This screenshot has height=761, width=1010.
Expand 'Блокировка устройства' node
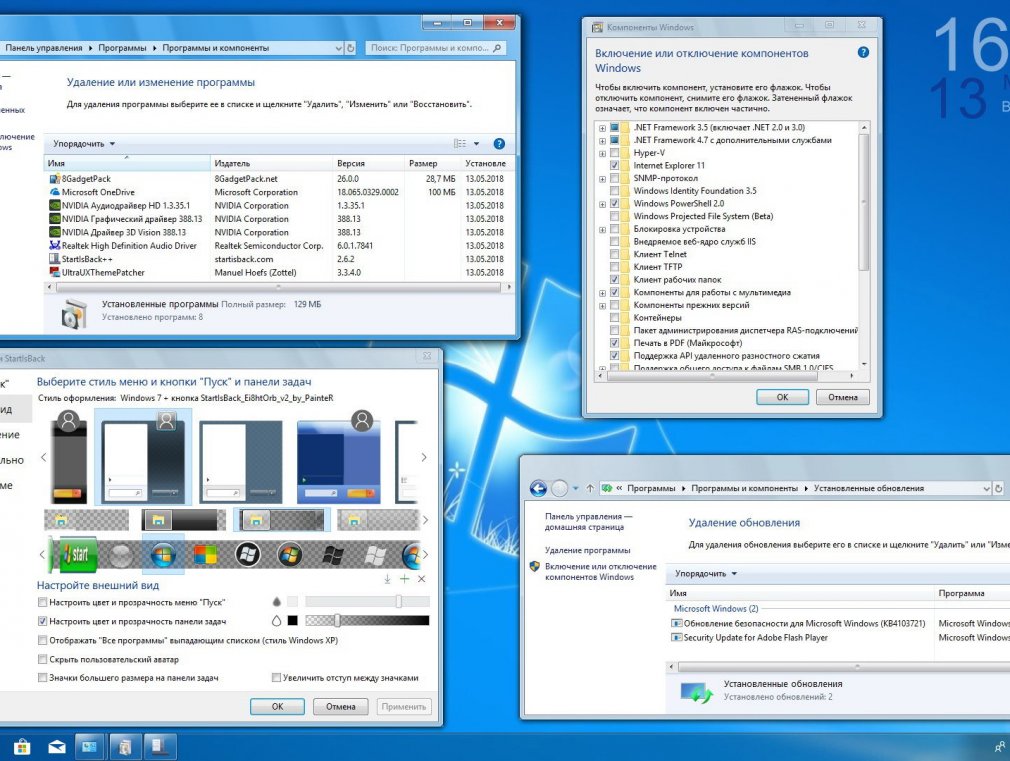(x=602, y=229)
